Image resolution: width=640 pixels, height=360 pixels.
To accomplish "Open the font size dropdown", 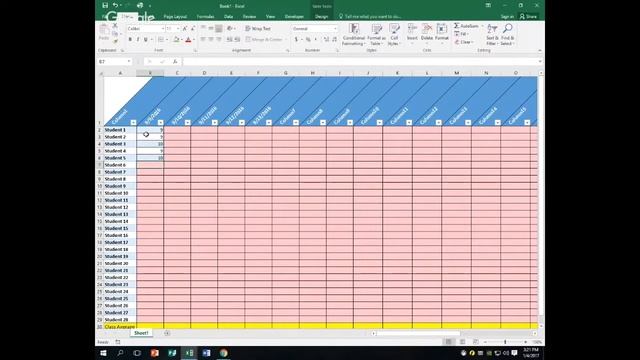I will (178, 29).
